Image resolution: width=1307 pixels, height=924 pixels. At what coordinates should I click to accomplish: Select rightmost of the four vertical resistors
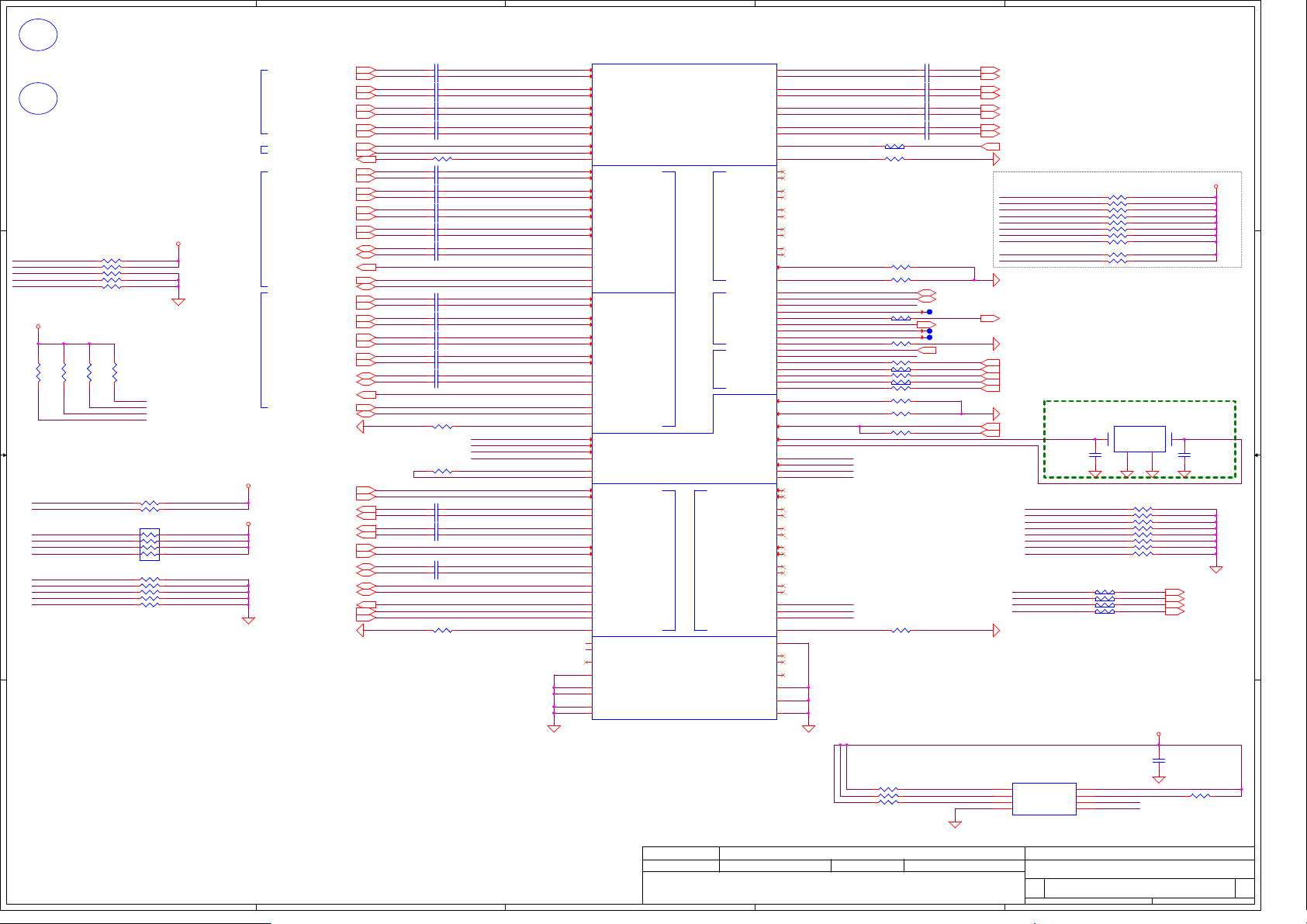(115, 373)
